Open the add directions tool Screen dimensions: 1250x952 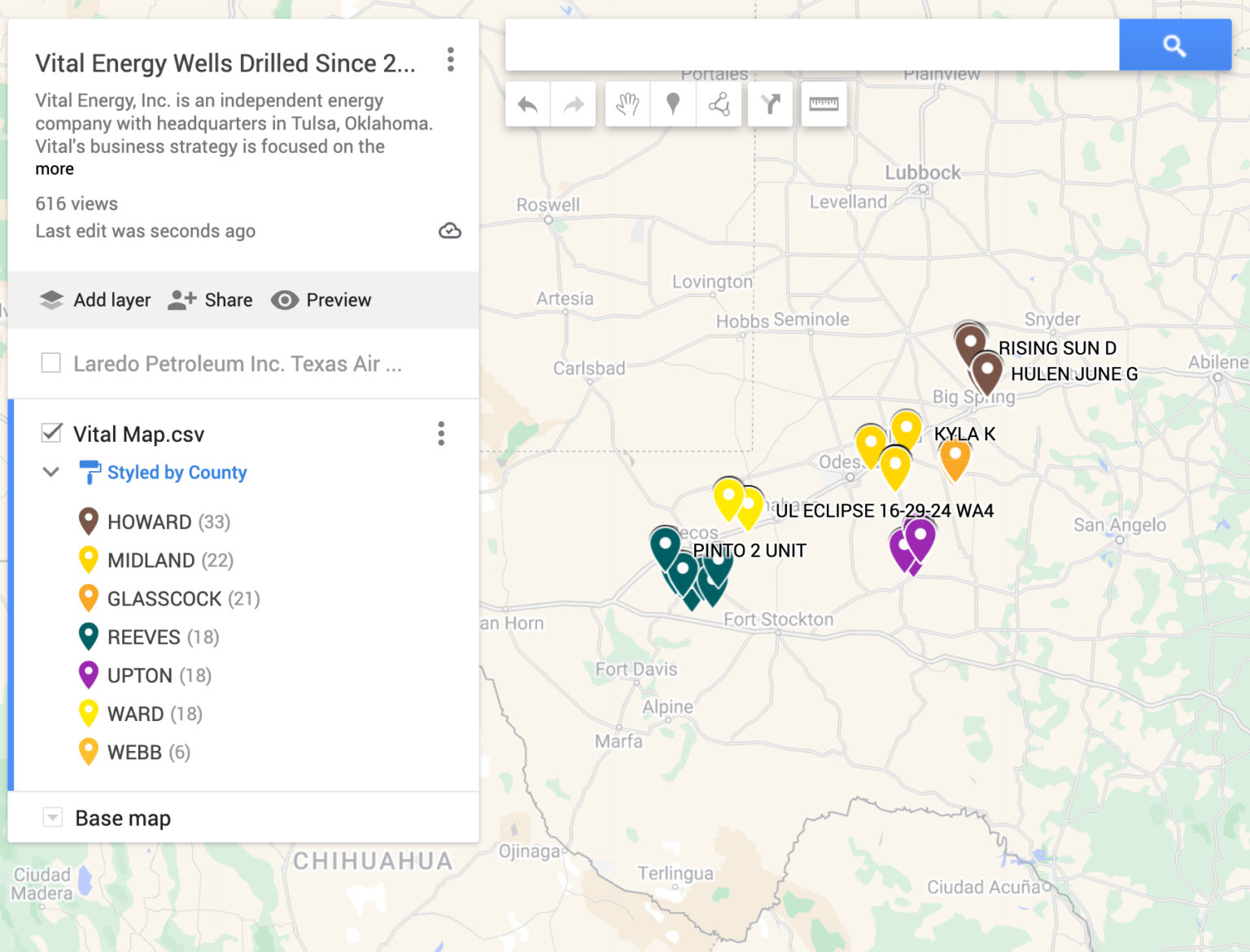[771, 104]
